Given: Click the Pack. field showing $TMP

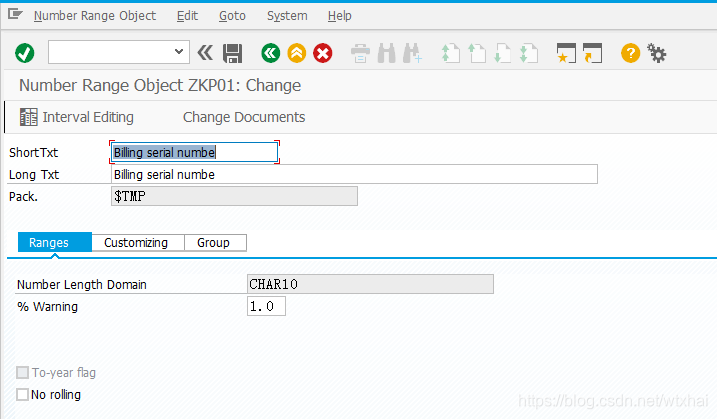Looking at the screenshot, I should (x=234, y=196).
